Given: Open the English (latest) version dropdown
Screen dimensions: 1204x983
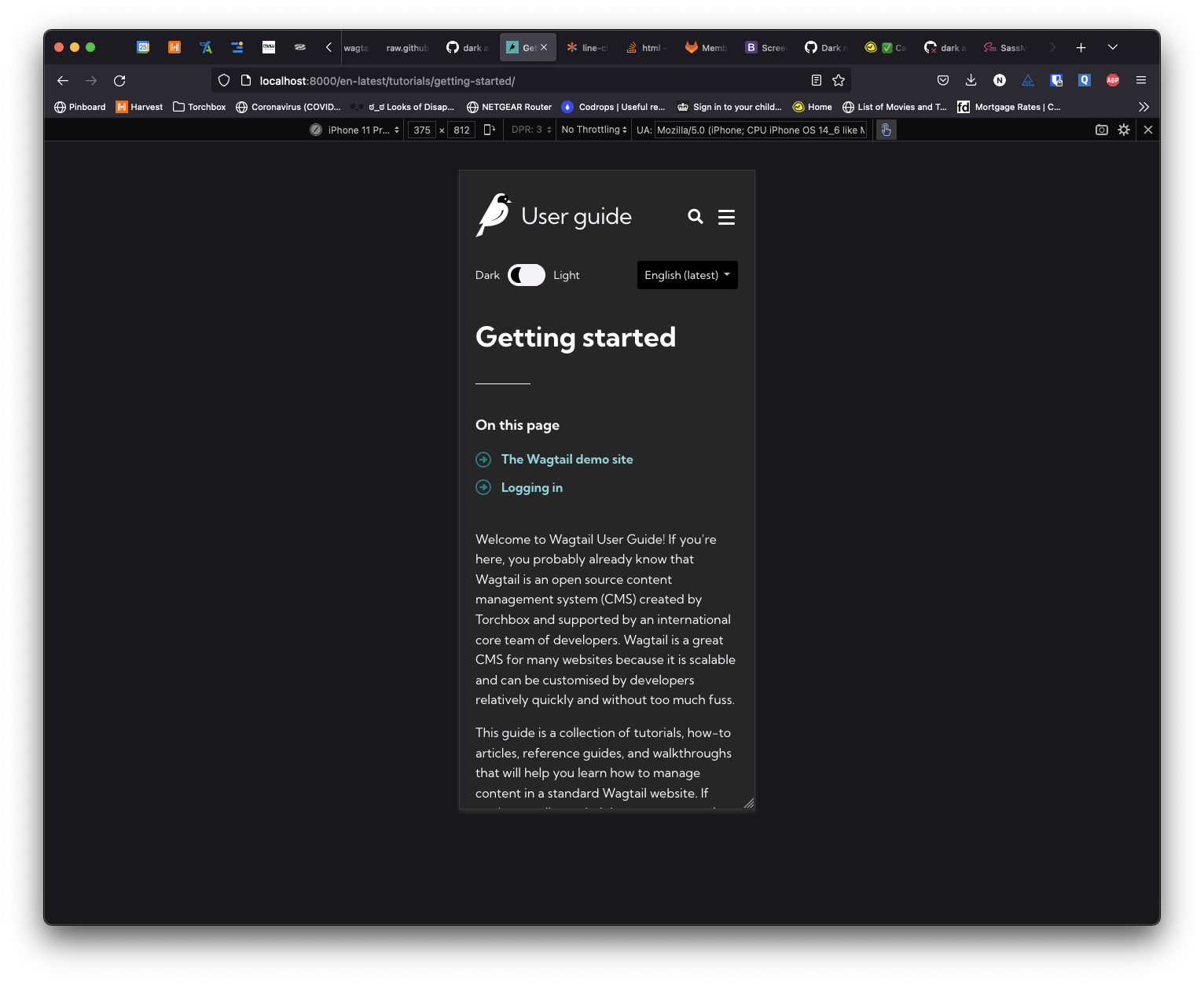Looking at the screenshot, I should (x=687, y=275).
